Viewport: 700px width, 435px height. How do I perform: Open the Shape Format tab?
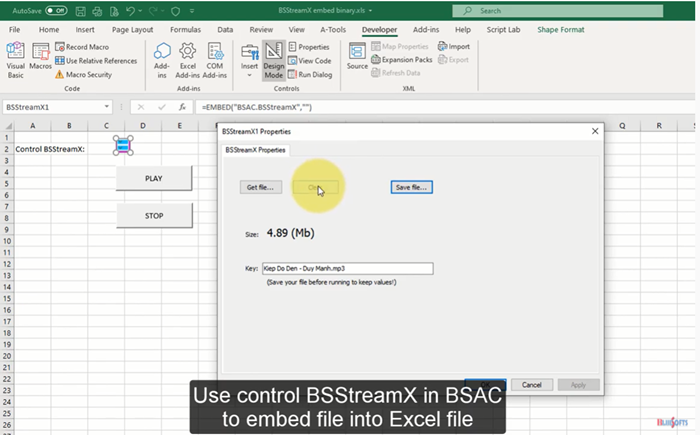click(561, 29)
